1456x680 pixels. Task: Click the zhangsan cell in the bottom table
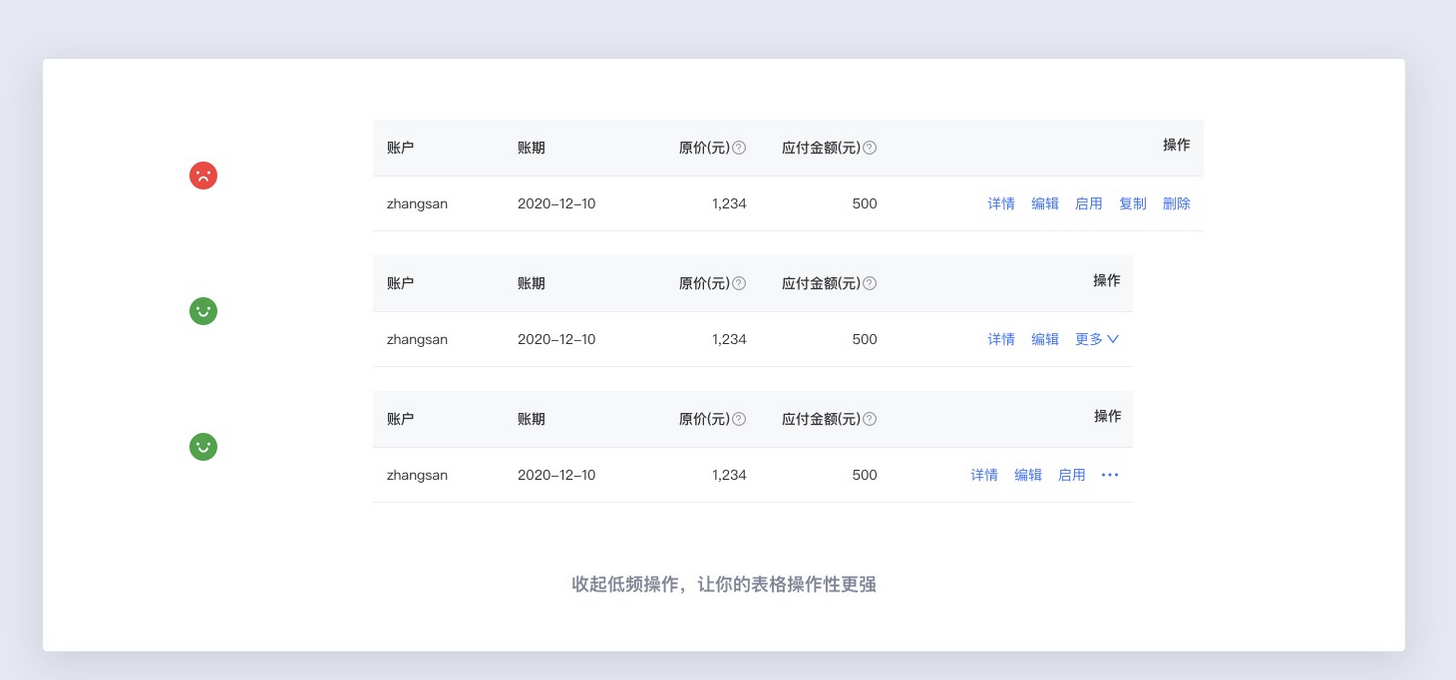click(417, 475)
